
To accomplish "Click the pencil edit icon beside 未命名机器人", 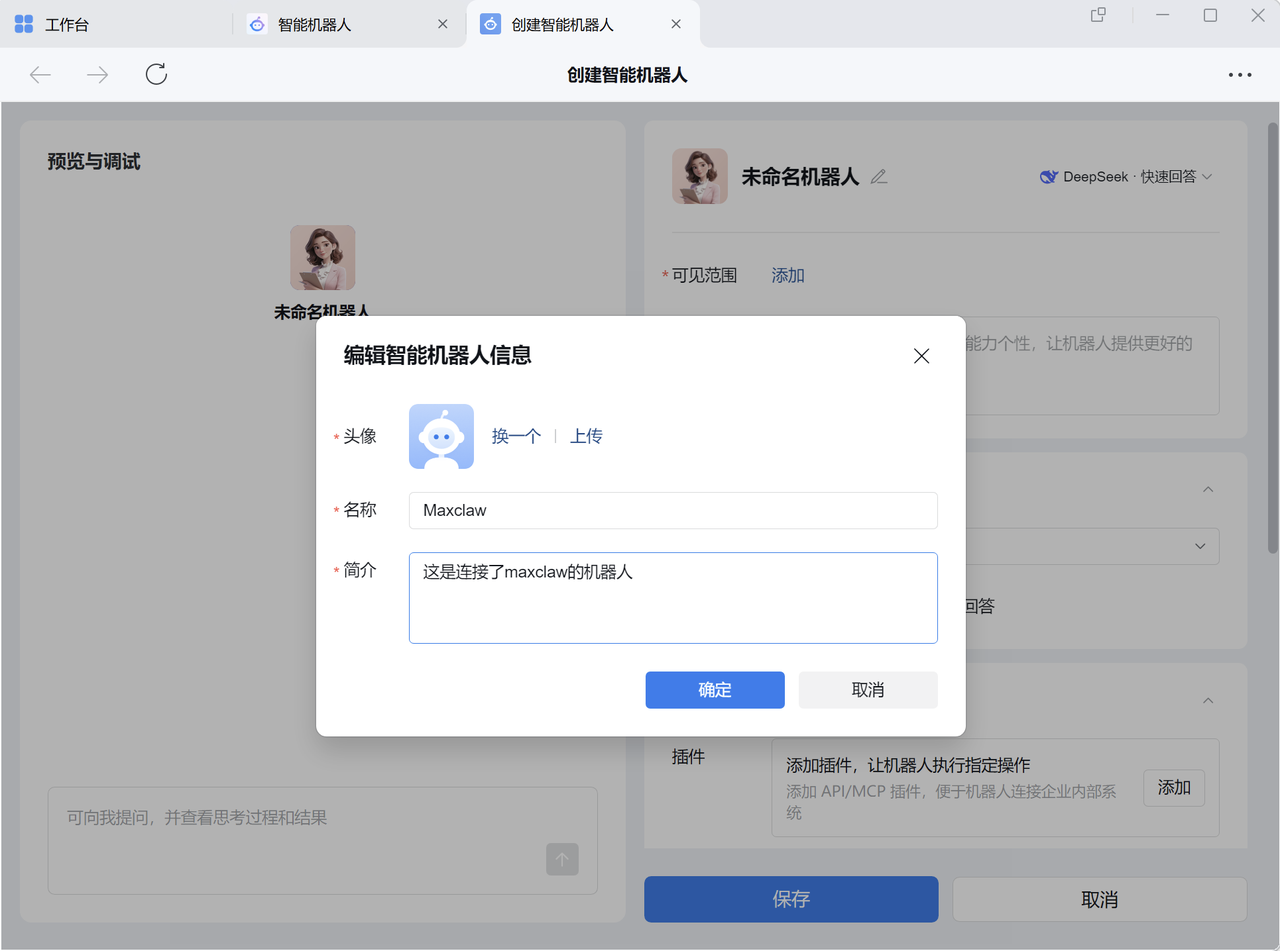I will click(x=879, y=177).
